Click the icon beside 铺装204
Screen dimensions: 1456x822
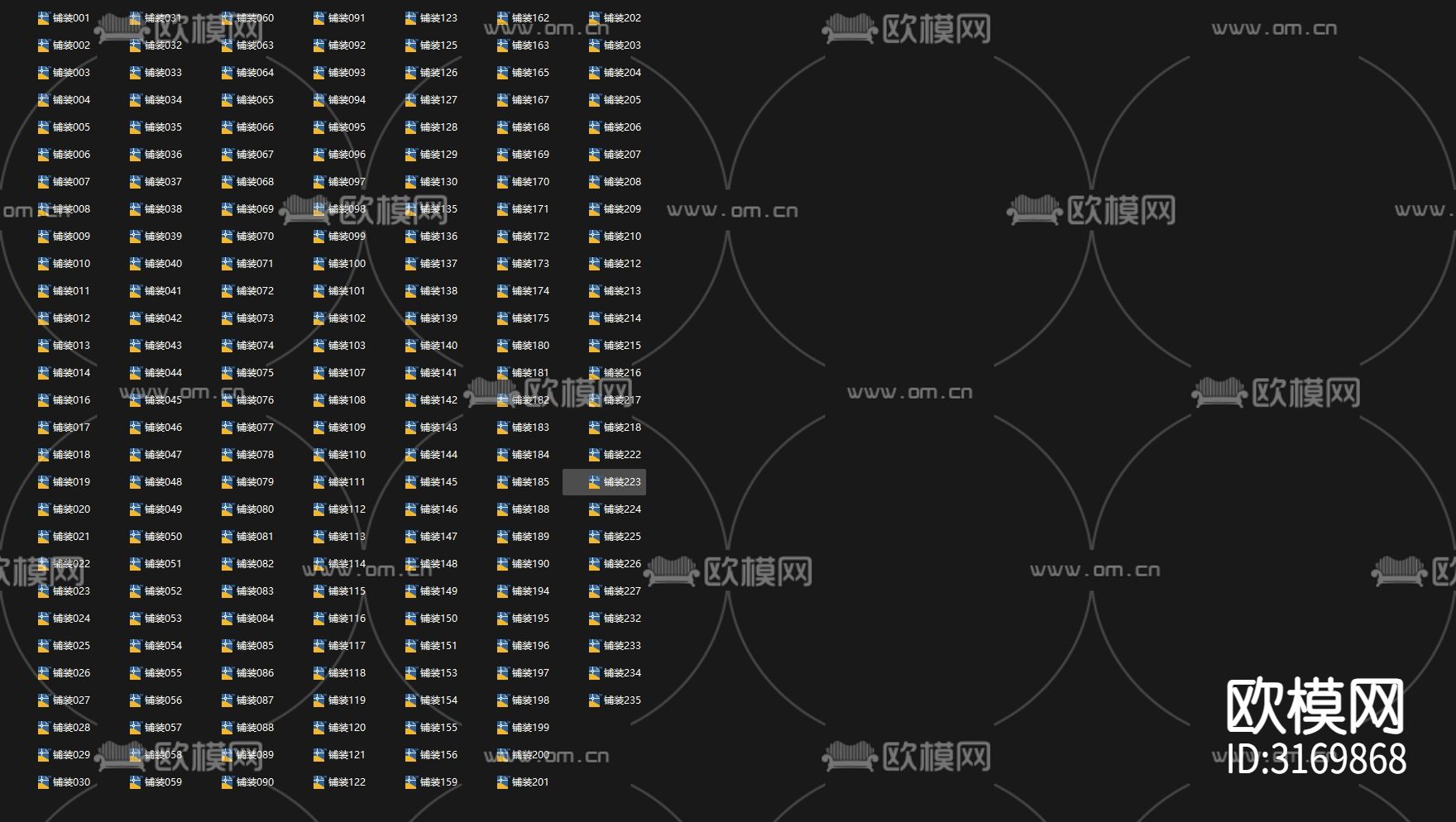click(x=594, y=73)
